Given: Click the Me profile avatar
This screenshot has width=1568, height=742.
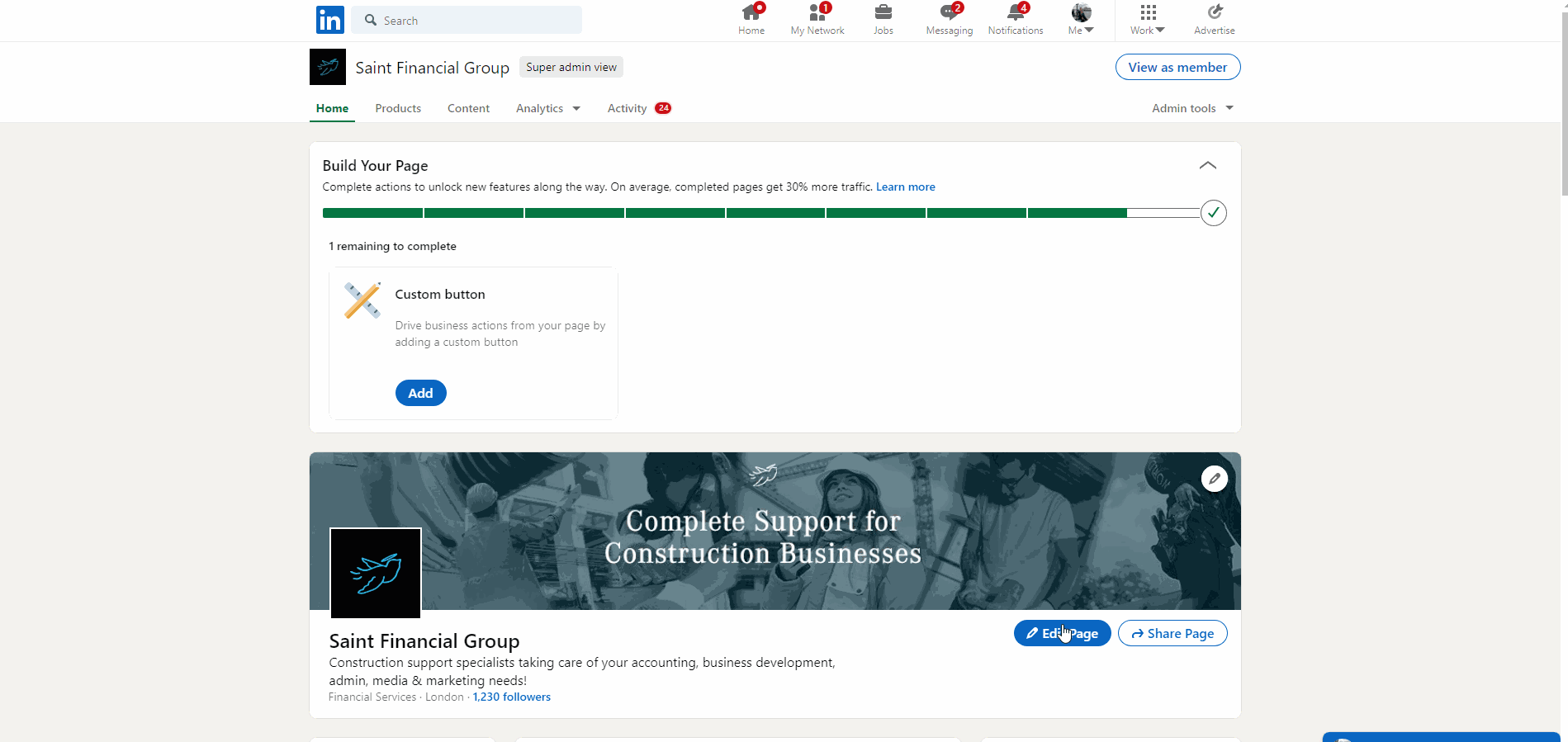Looking at the screenshot, I should [x=1082, y=12].
